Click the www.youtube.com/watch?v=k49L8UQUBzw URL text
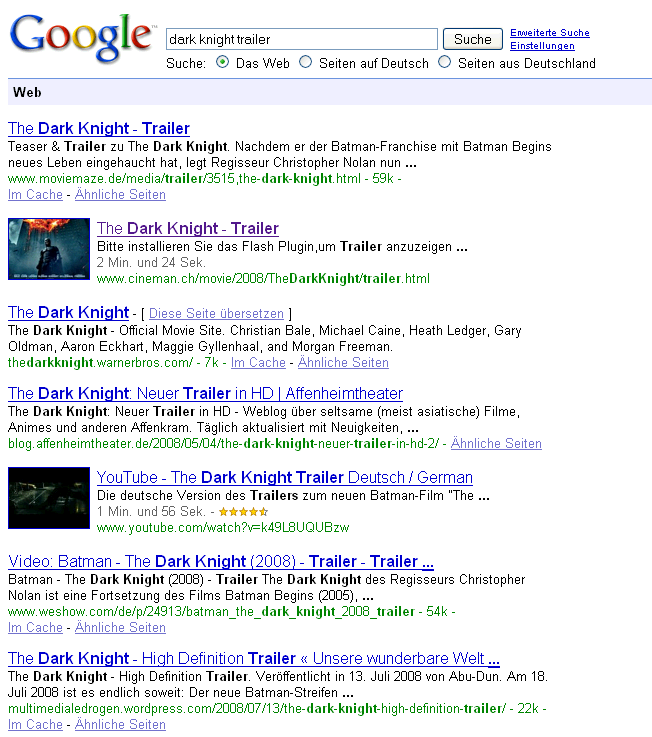 coord(223,528)
